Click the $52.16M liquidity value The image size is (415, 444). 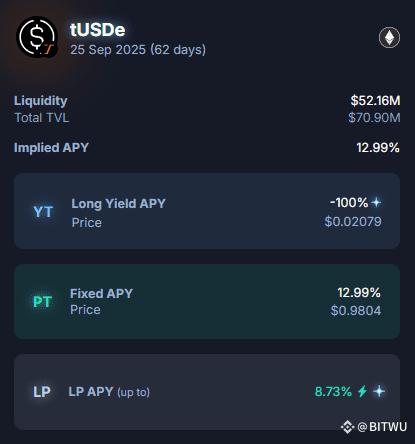(375, 101)
